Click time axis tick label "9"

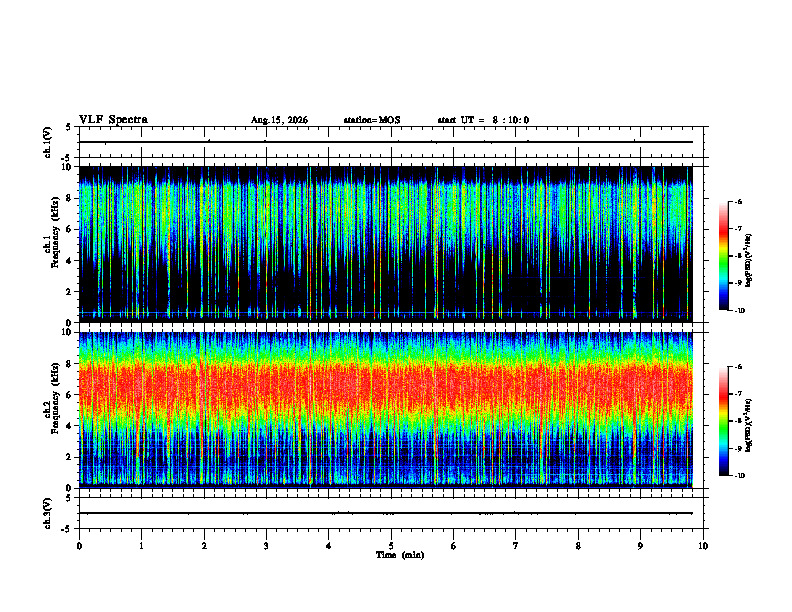[640, 546]
